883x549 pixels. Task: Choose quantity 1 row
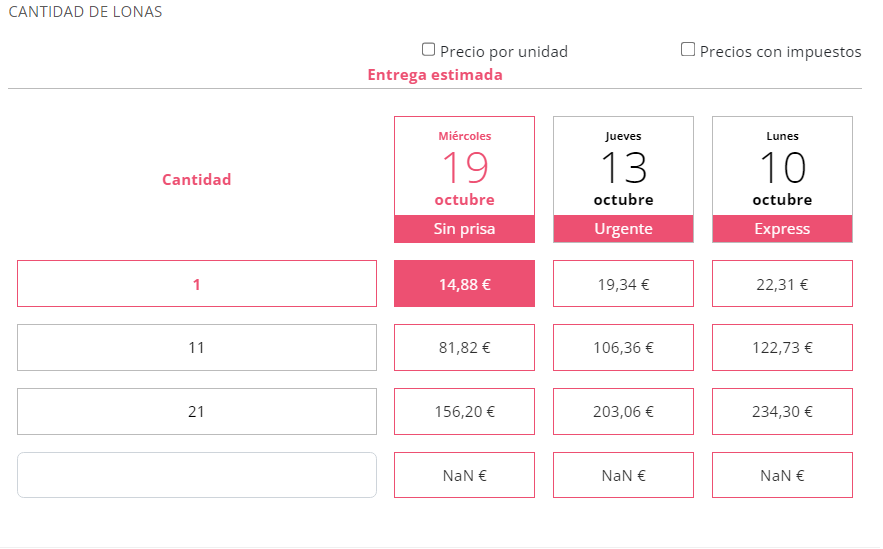click(197, 284)
